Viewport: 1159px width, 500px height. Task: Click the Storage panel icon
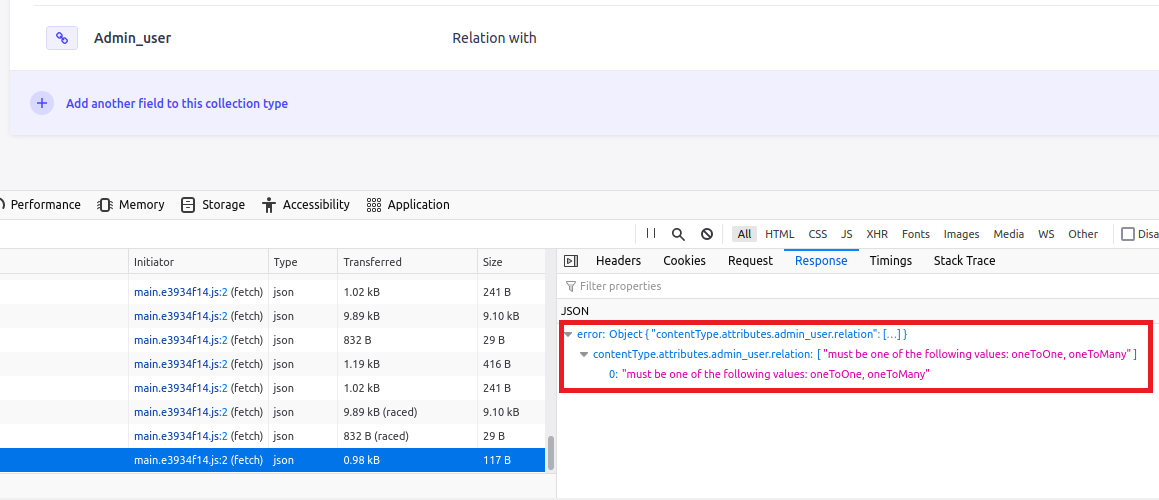point(188,205)
